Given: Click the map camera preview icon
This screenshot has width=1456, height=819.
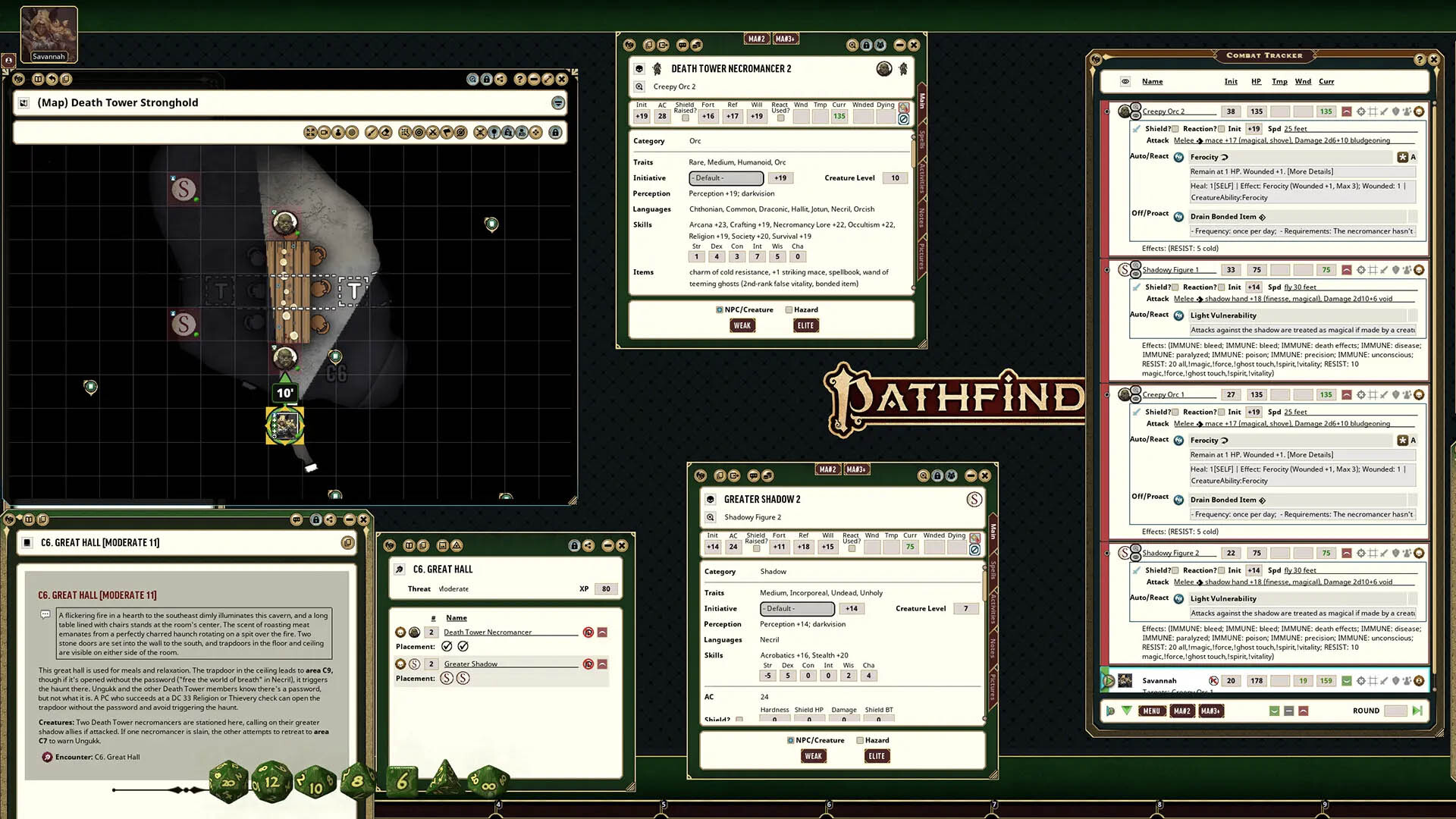Looking at the screenshot, I should [x=325, y=133].
